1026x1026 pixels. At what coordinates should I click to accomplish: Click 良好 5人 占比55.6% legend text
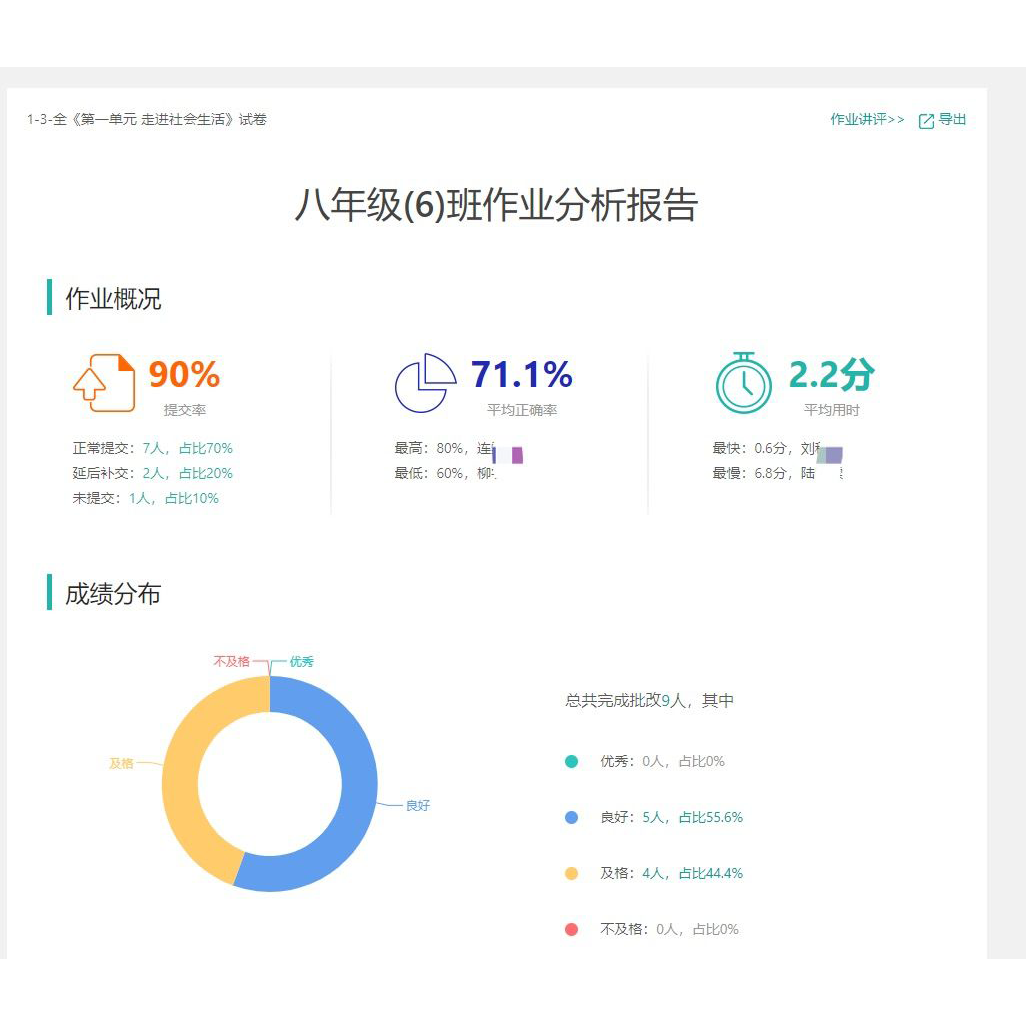(x=671, y=818)
